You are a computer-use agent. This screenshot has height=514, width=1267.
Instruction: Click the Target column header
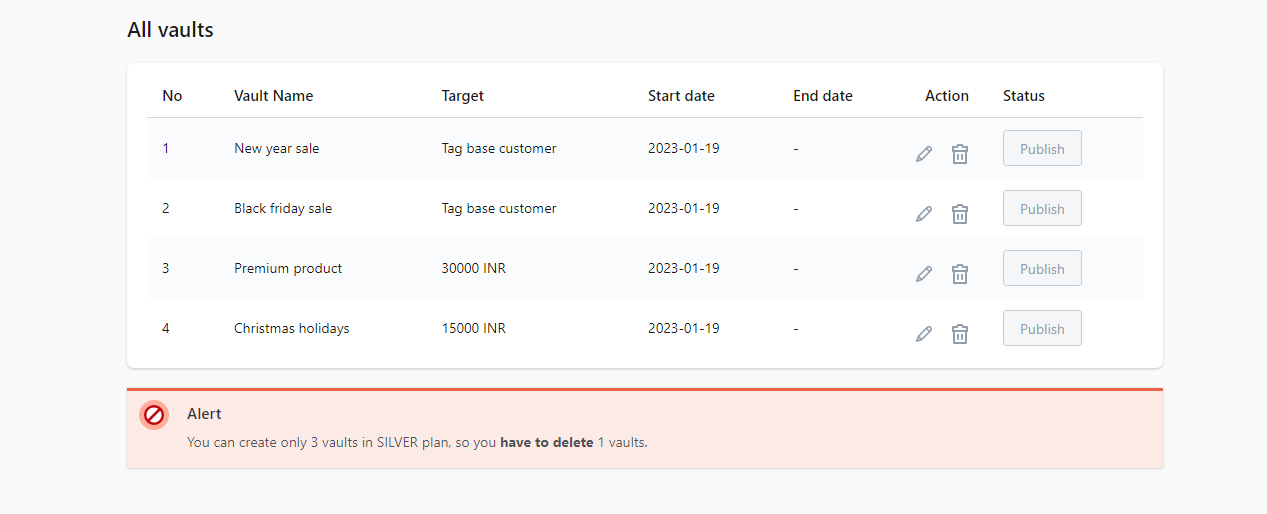(463, 96)
